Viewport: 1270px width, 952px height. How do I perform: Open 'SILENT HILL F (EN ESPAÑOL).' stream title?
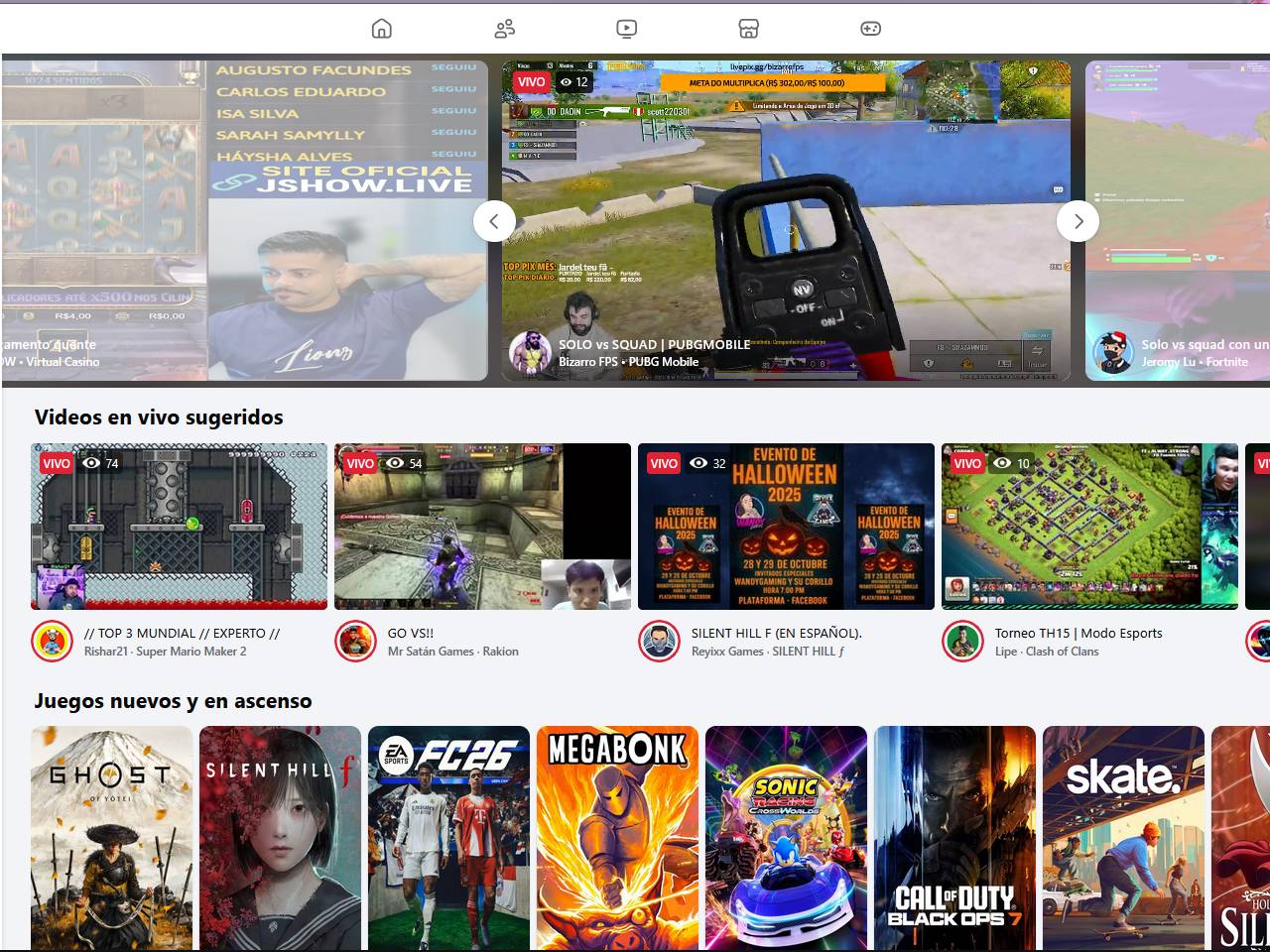click(776, 633)
